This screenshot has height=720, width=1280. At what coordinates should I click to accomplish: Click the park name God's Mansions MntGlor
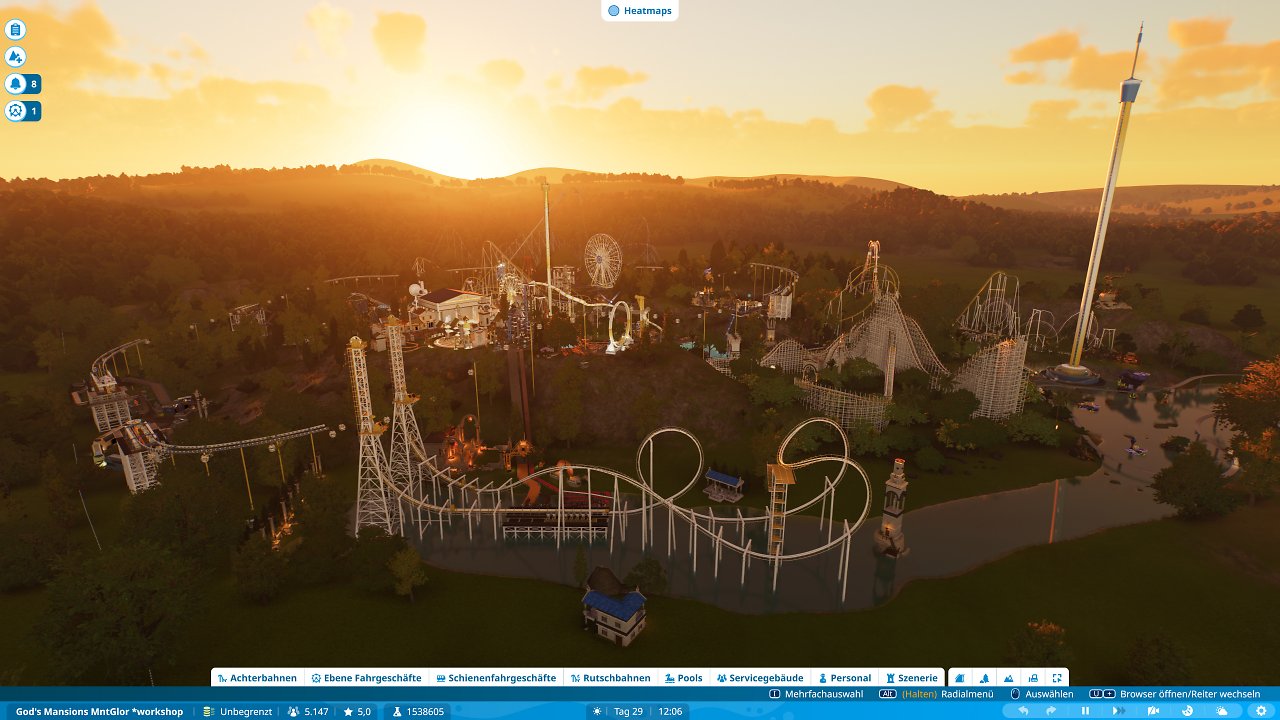(x=99, y=711)
